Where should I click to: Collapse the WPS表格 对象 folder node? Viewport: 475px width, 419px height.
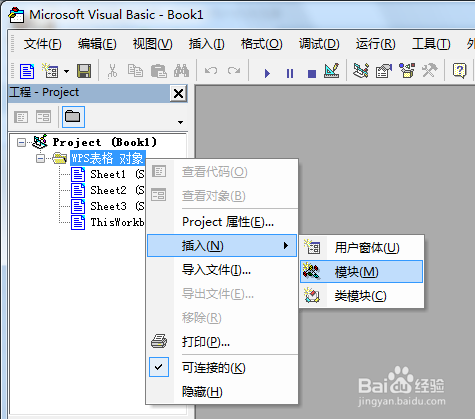coord(40,158)
